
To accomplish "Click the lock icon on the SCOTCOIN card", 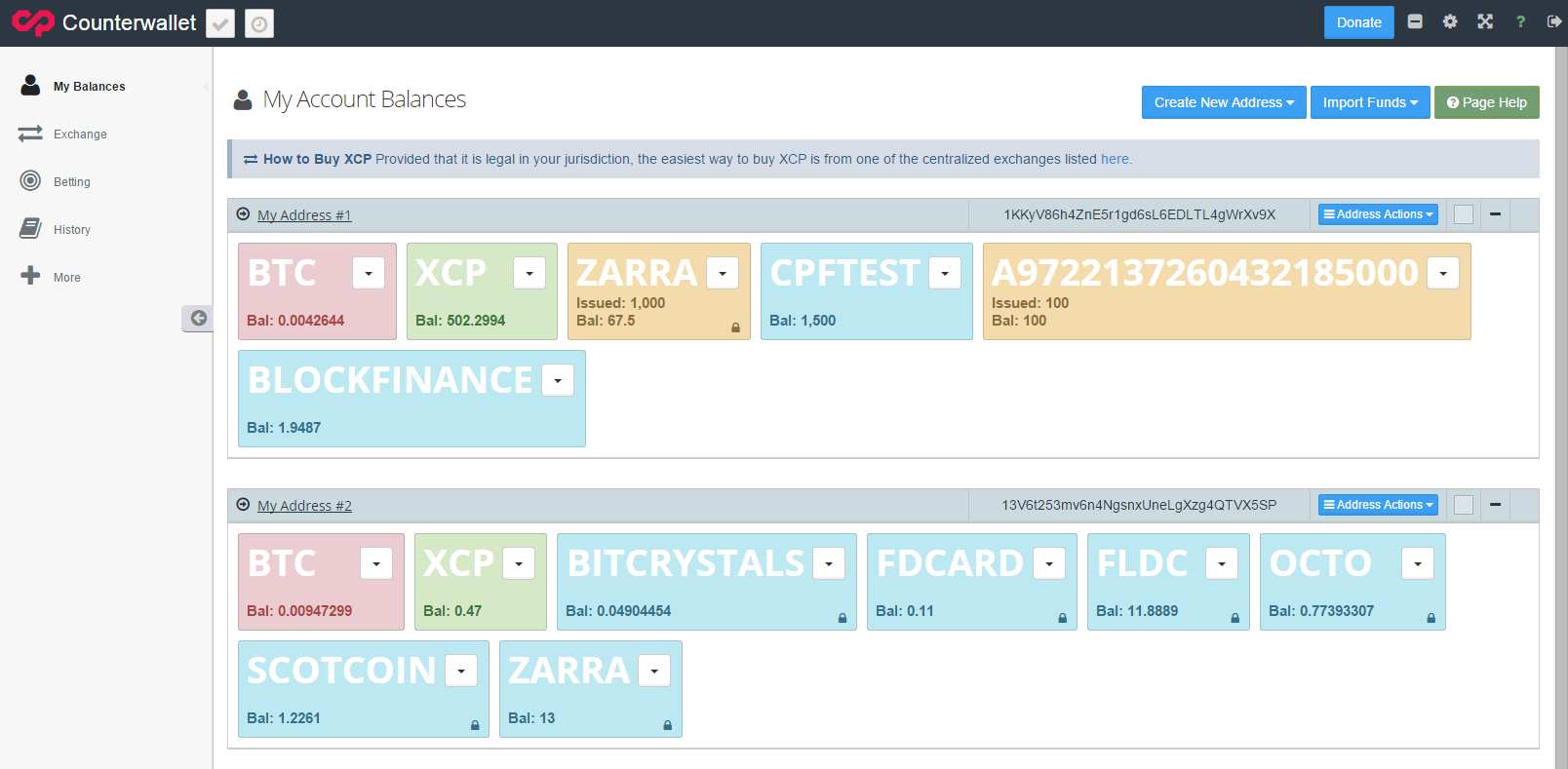I will (475, 725).
